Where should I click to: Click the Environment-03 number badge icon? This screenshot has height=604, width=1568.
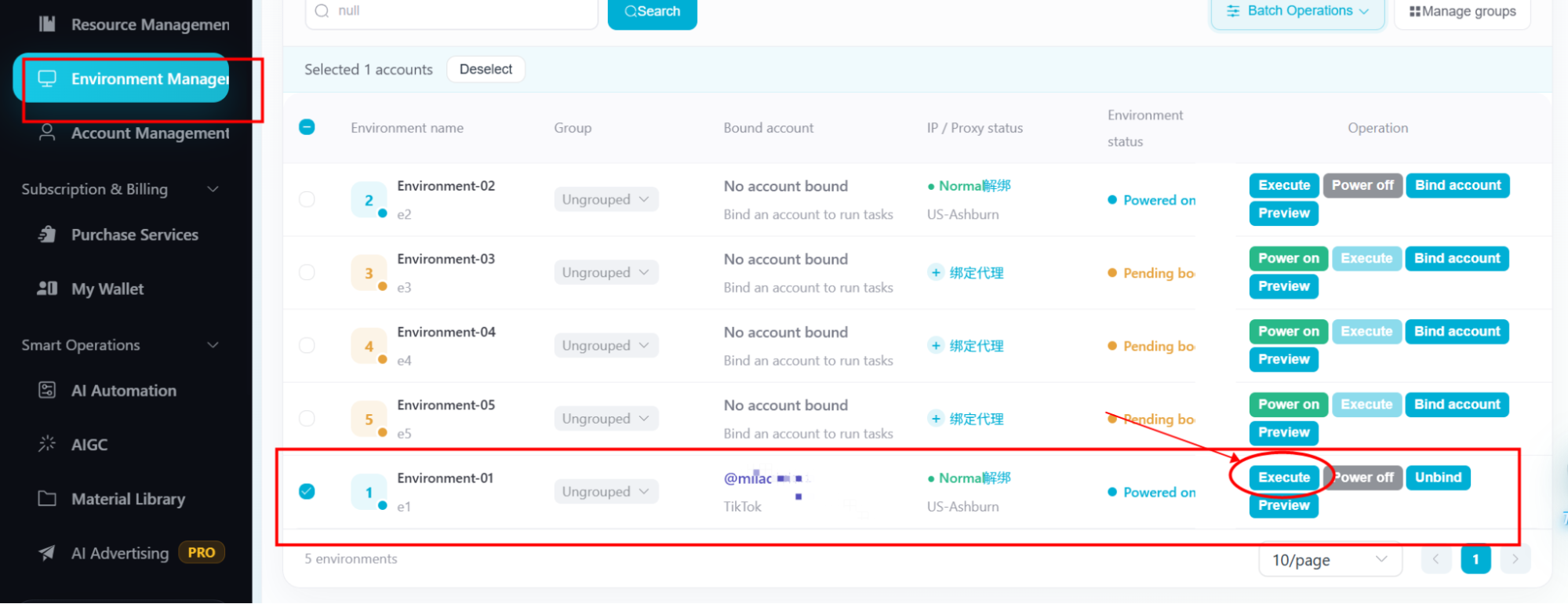pos(369,273)
